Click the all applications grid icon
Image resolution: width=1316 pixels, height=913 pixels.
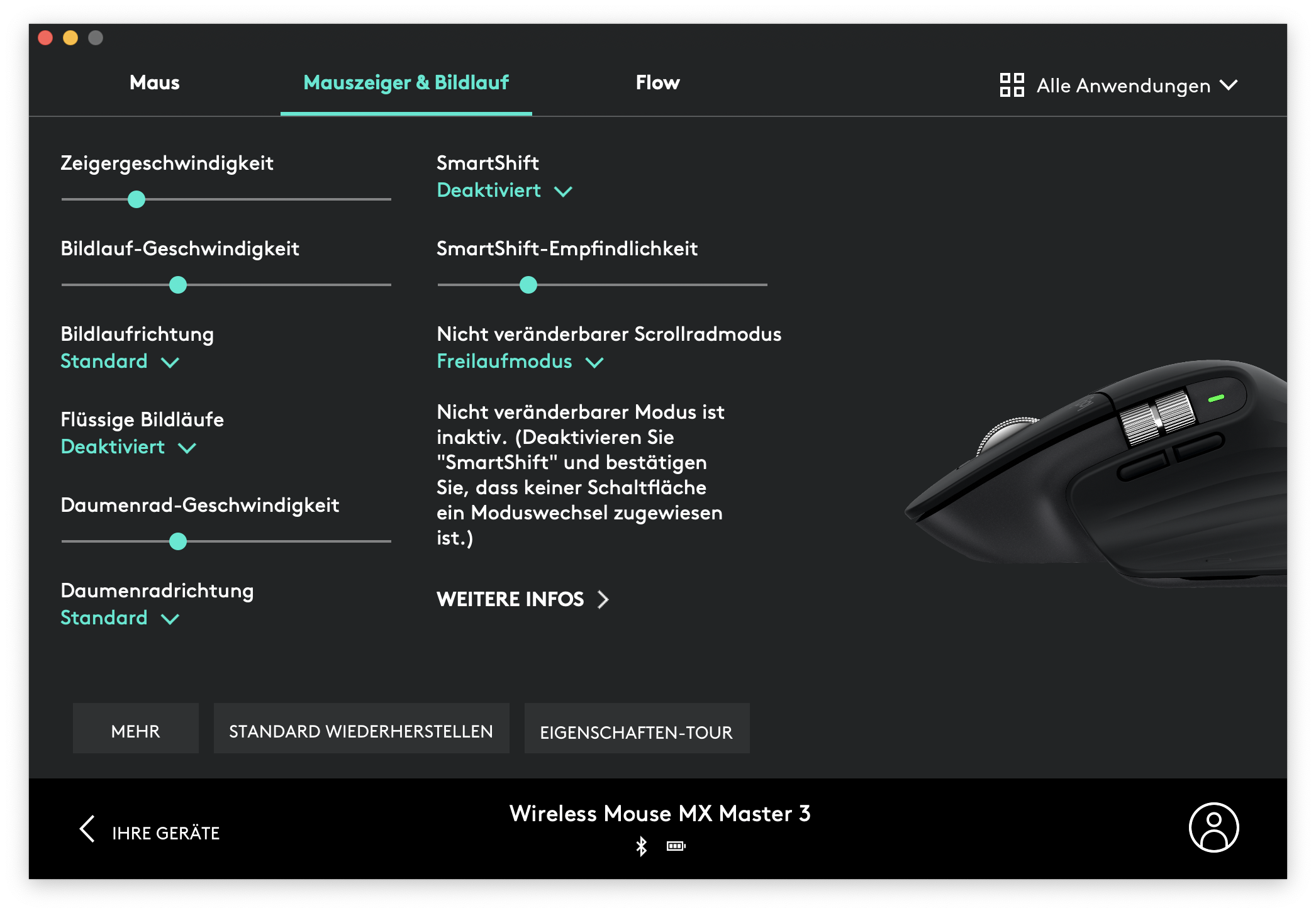[1012, 85]
